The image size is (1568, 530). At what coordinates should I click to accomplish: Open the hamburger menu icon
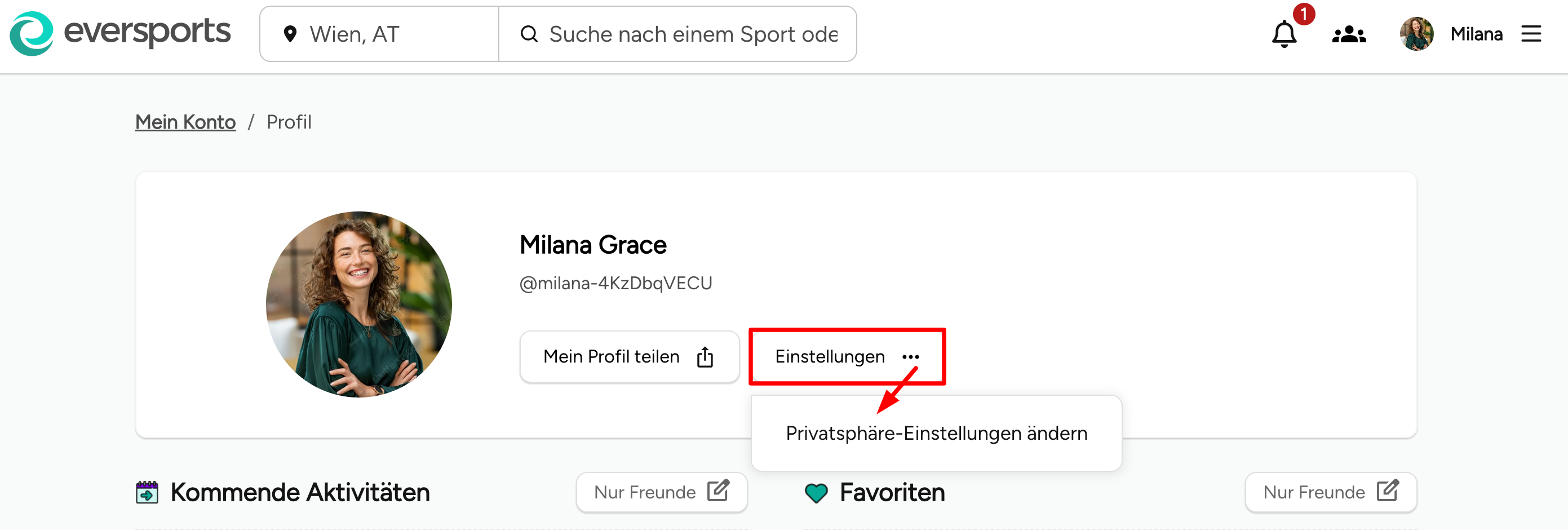1531,34
